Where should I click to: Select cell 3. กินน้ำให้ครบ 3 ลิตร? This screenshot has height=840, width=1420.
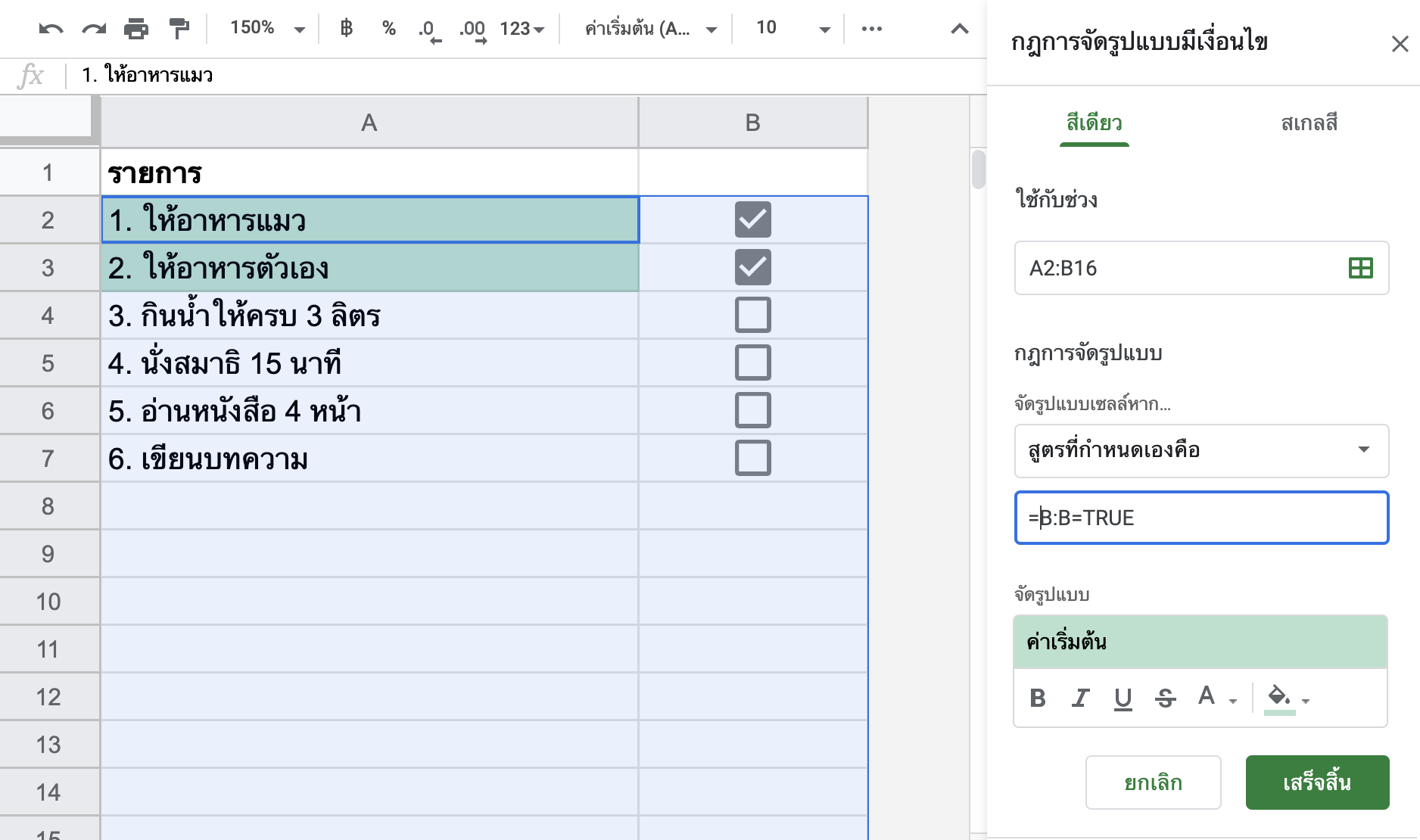pos(369,316)
